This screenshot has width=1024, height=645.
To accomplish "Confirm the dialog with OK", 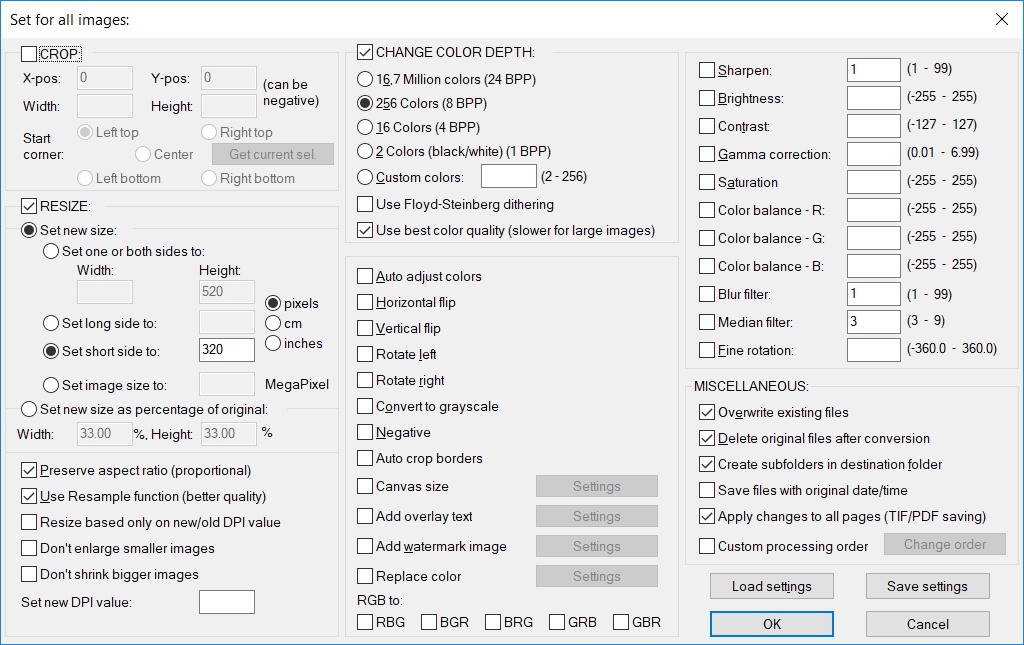I will coord(771,624).
